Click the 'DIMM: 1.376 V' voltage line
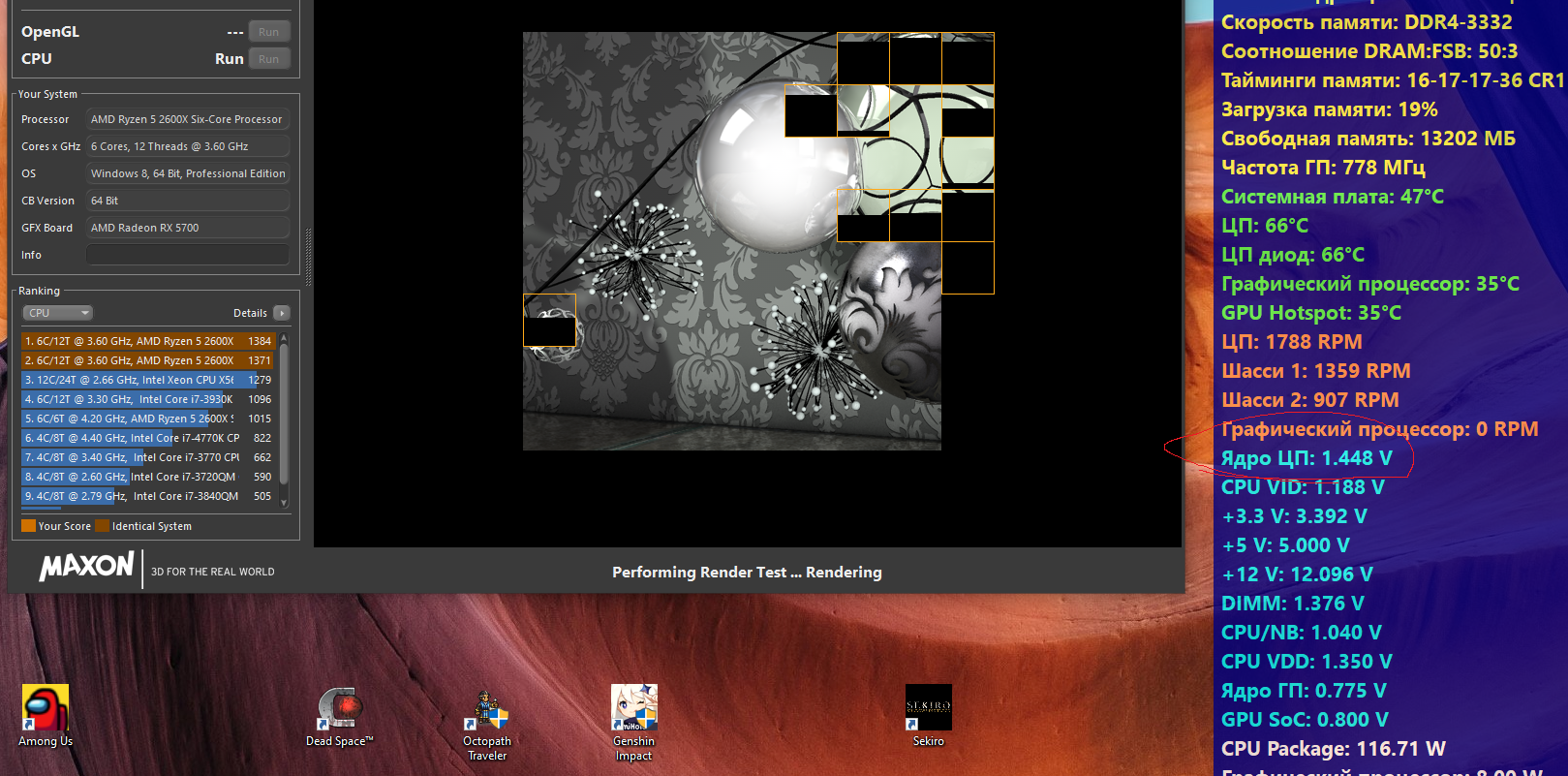Image resolution: width=1568 pixels, height=776 pixels. [x=1293, y=604]
